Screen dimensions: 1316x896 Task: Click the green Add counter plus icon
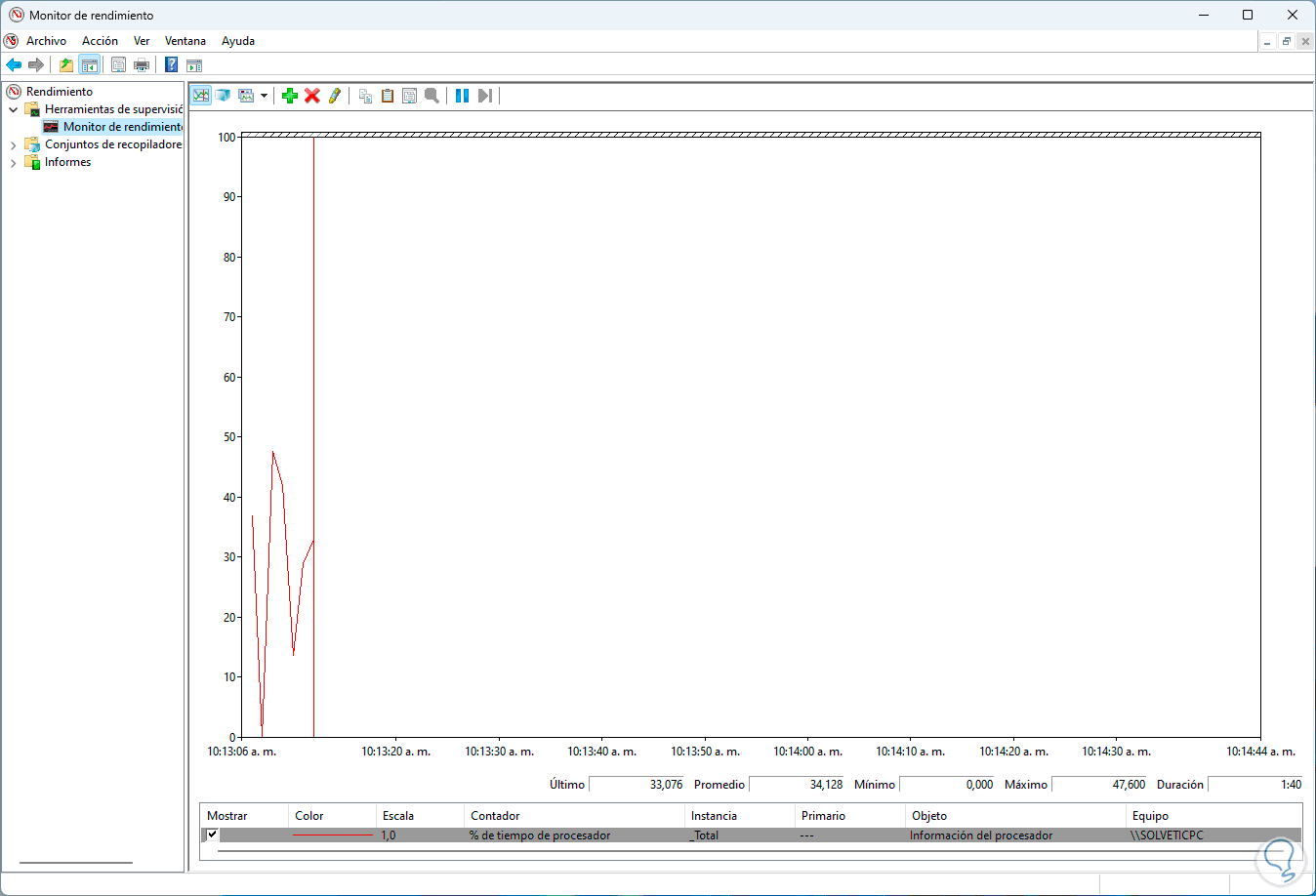pos(290,96)
